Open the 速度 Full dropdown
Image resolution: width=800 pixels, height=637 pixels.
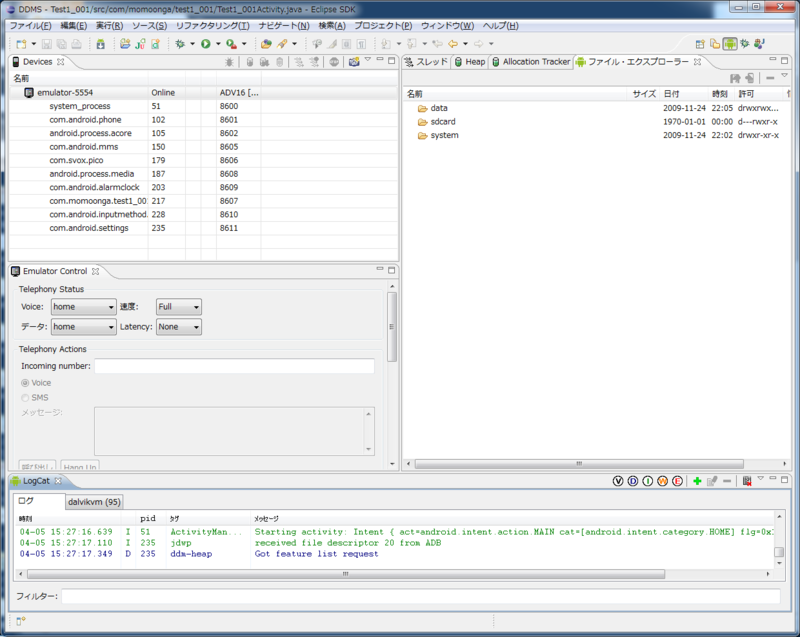pos(179,307)
